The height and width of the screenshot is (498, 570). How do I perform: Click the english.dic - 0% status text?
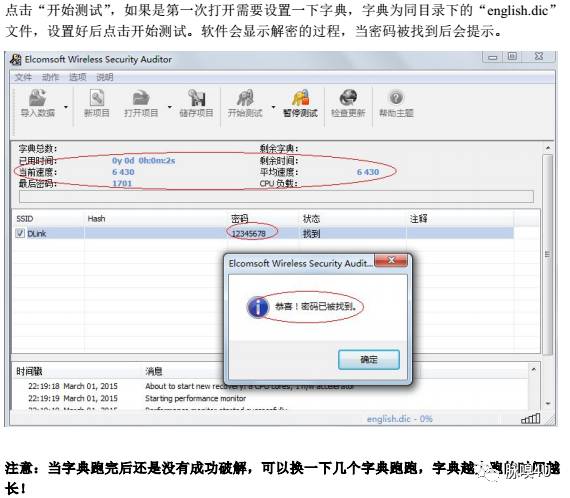click(400, 419)
